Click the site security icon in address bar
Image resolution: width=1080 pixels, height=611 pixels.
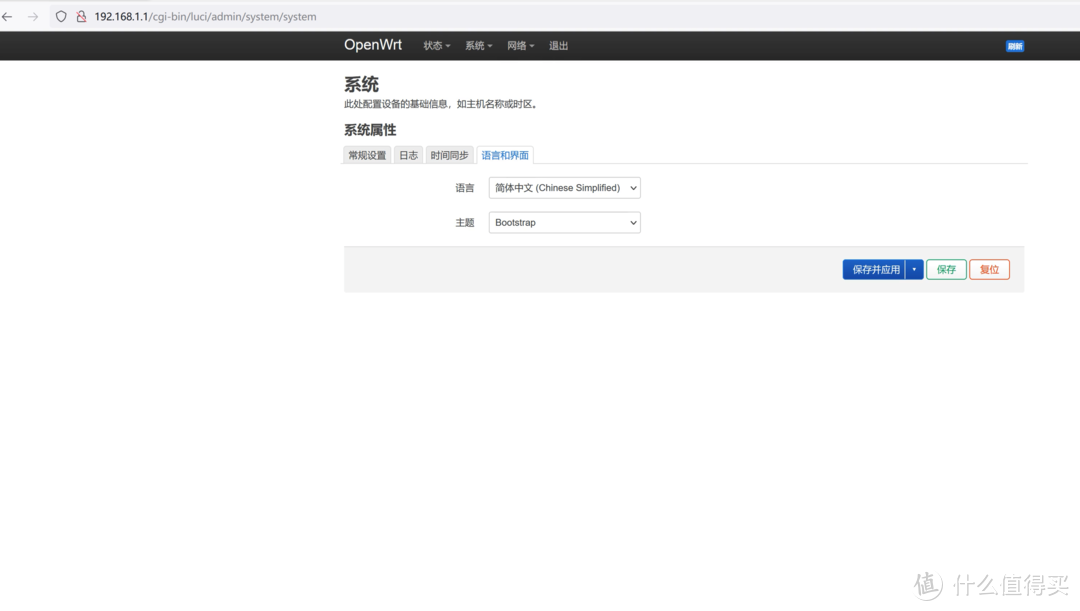pyautogui.click(x=81, y=16)
